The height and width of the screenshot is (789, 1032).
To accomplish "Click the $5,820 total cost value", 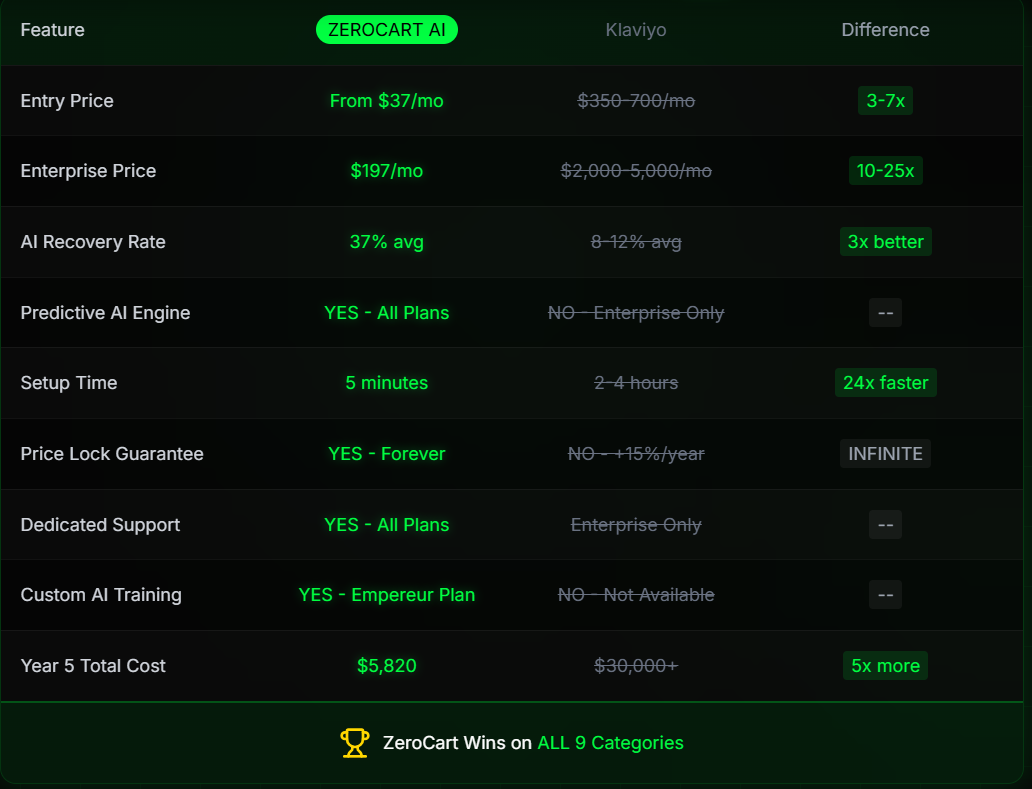I will tap(386, 666).
